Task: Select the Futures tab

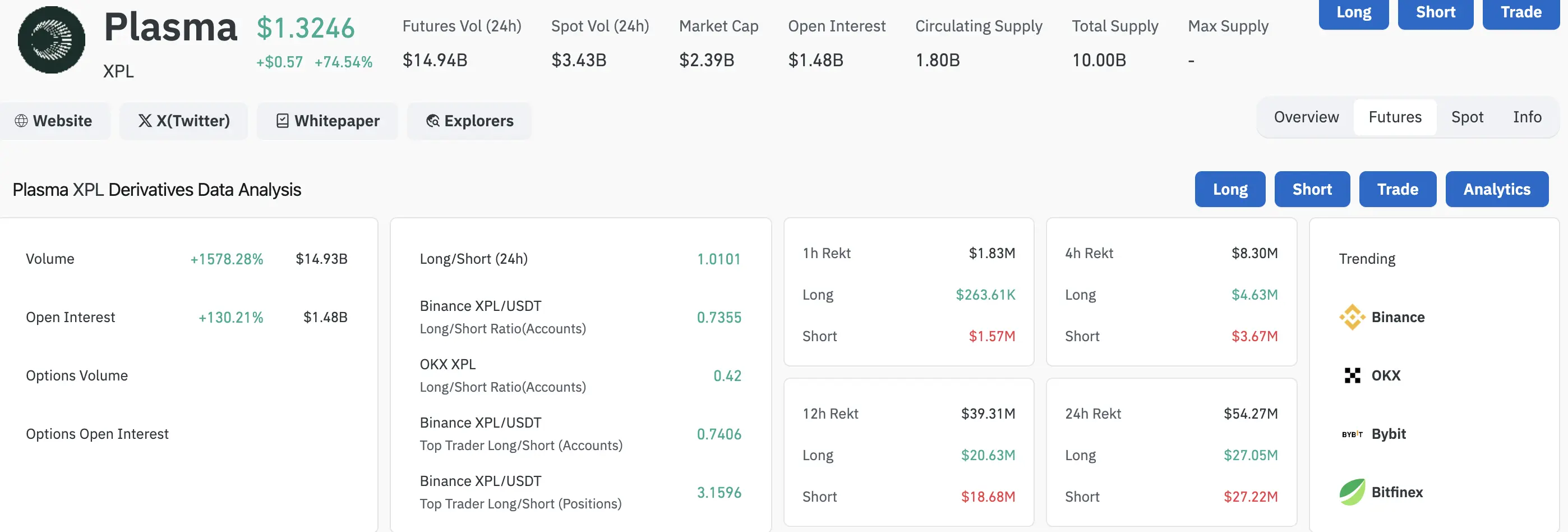Action: click(1395, 117)
